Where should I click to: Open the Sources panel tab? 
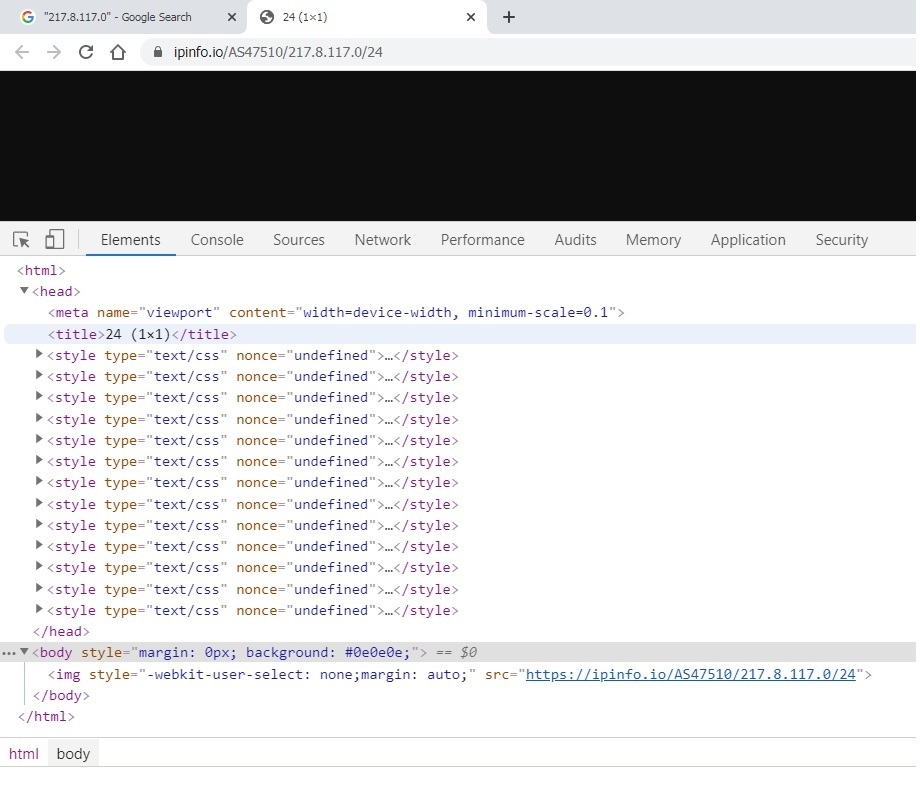coord(299,239)
